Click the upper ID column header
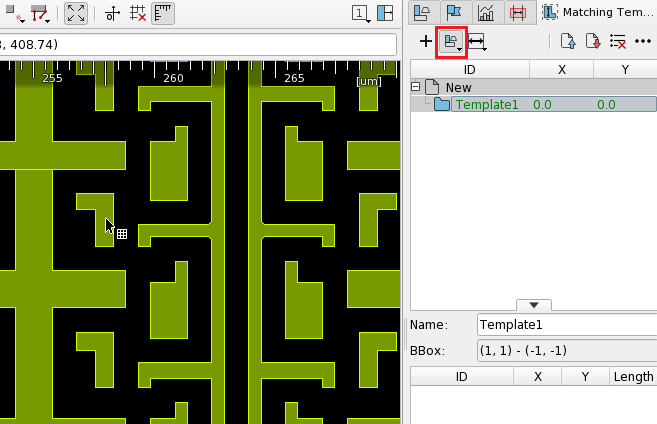This screenshot has height=424, width=657. pyautogui.click(x=470, y=70)
